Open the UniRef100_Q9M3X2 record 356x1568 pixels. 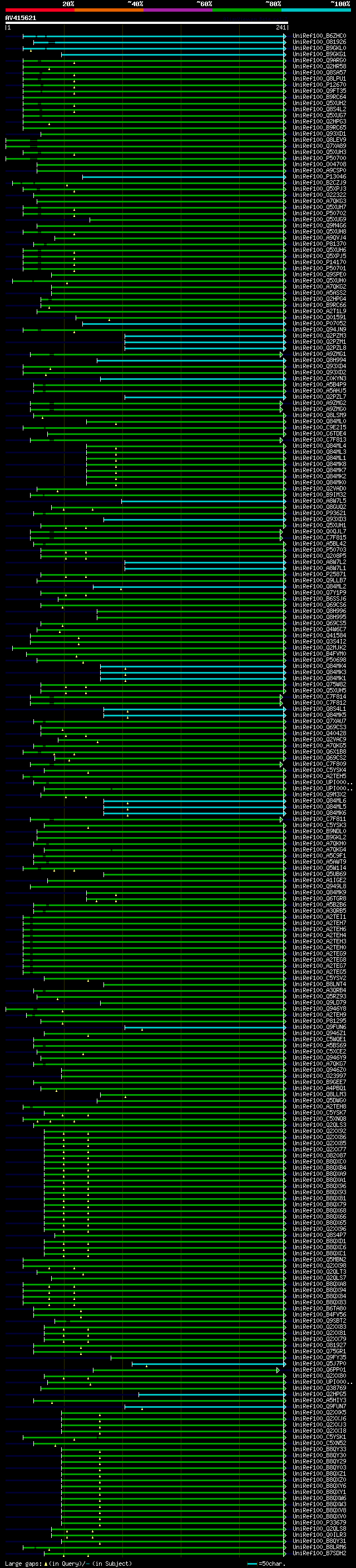pos(319,794)
